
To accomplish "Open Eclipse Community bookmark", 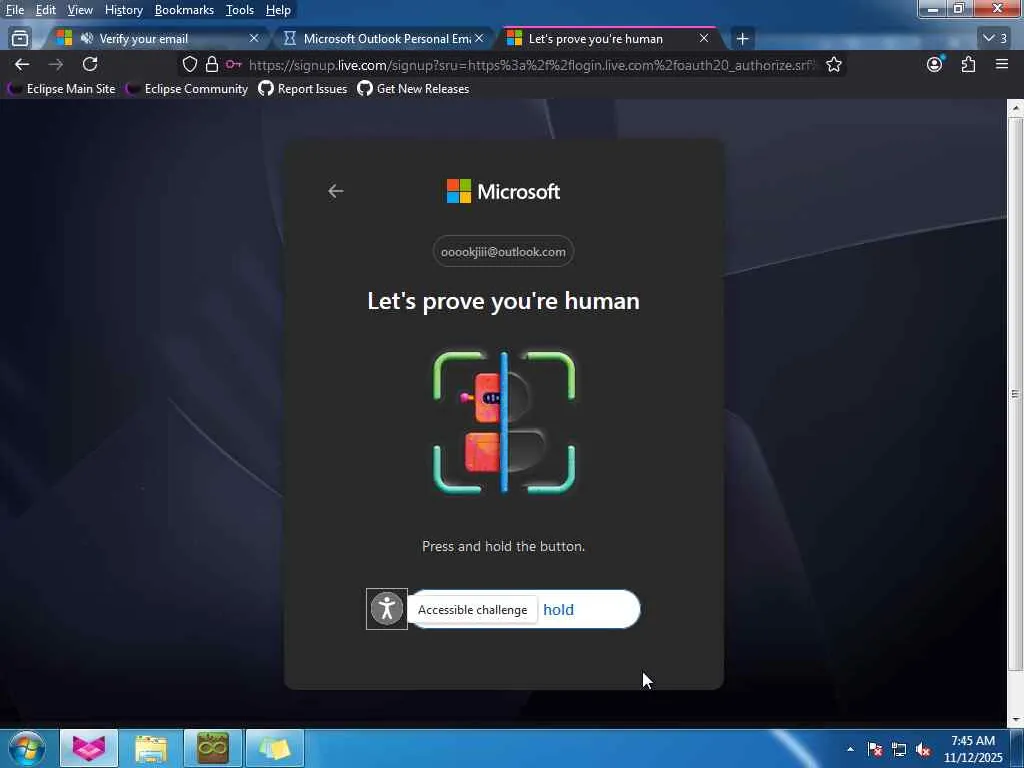I will [187, 89].
